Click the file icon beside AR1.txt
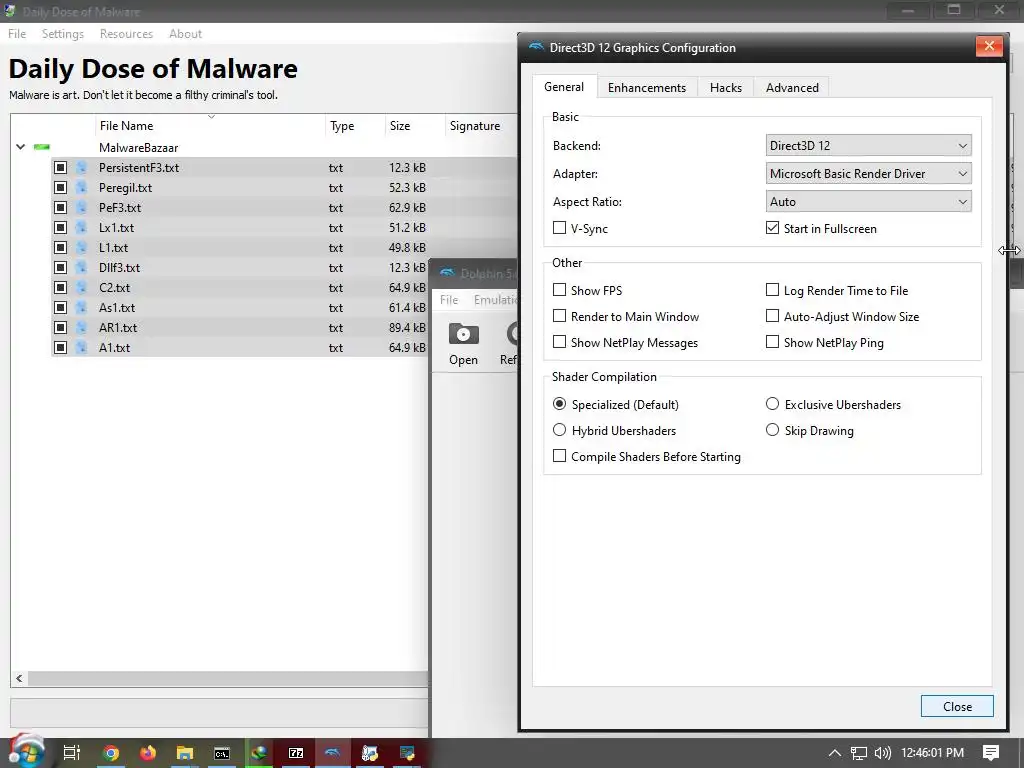Screen dimensions: 1024x768 (x=81, y=328)
